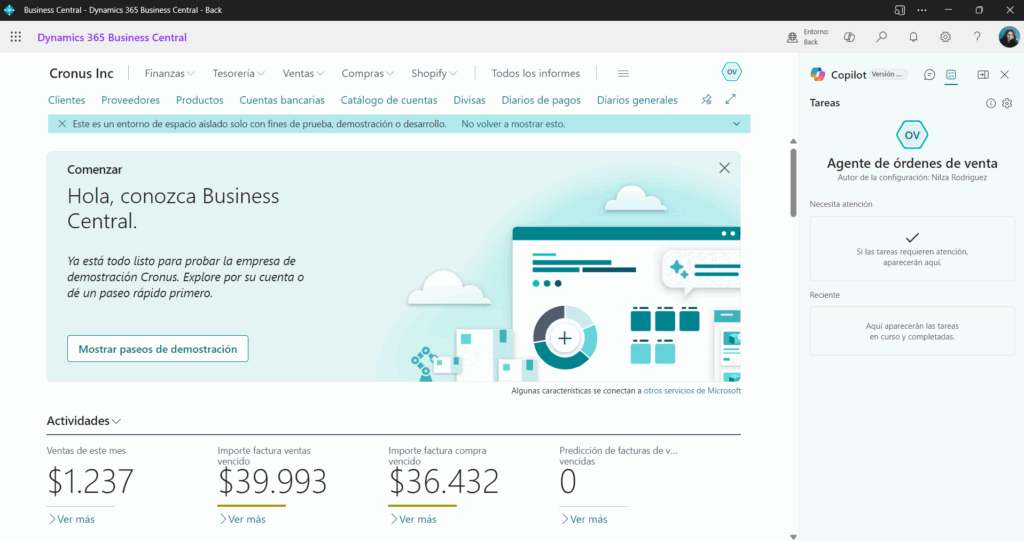Open the settings gear in header
The image size is (1024, 541).
(x=945, y=37)
